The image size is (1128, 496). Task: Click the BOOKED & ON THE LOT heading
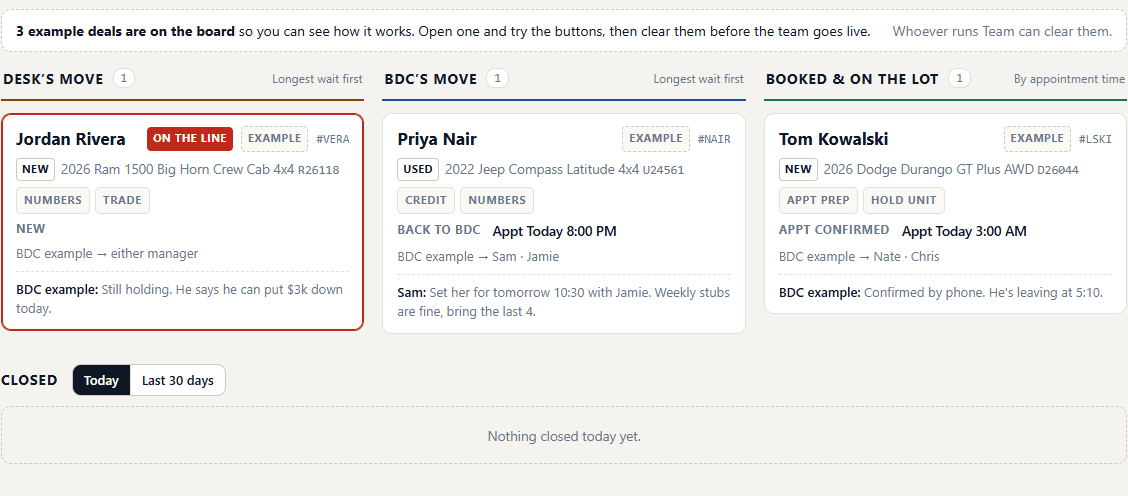(852, 79)
